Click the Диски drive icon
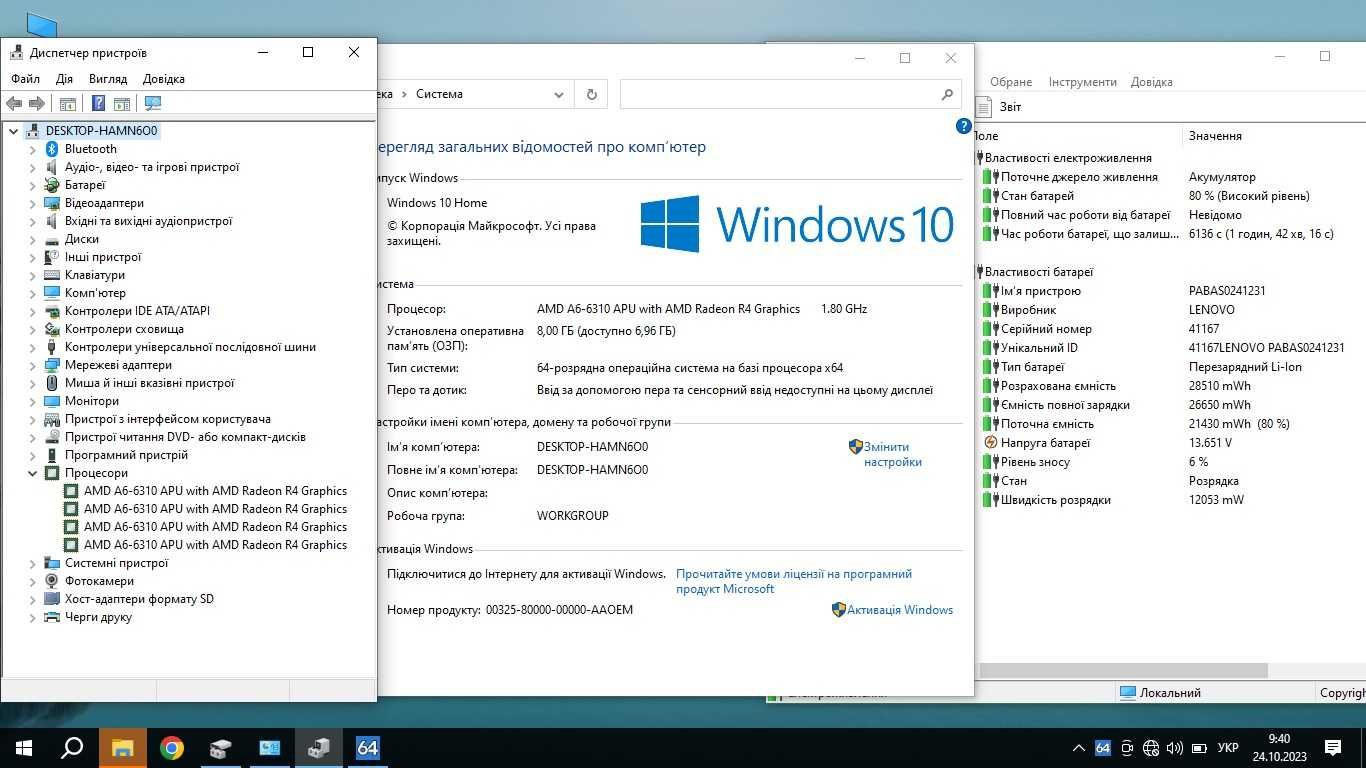The height and width of the screenshot is (768, 1366). point(53,239)
